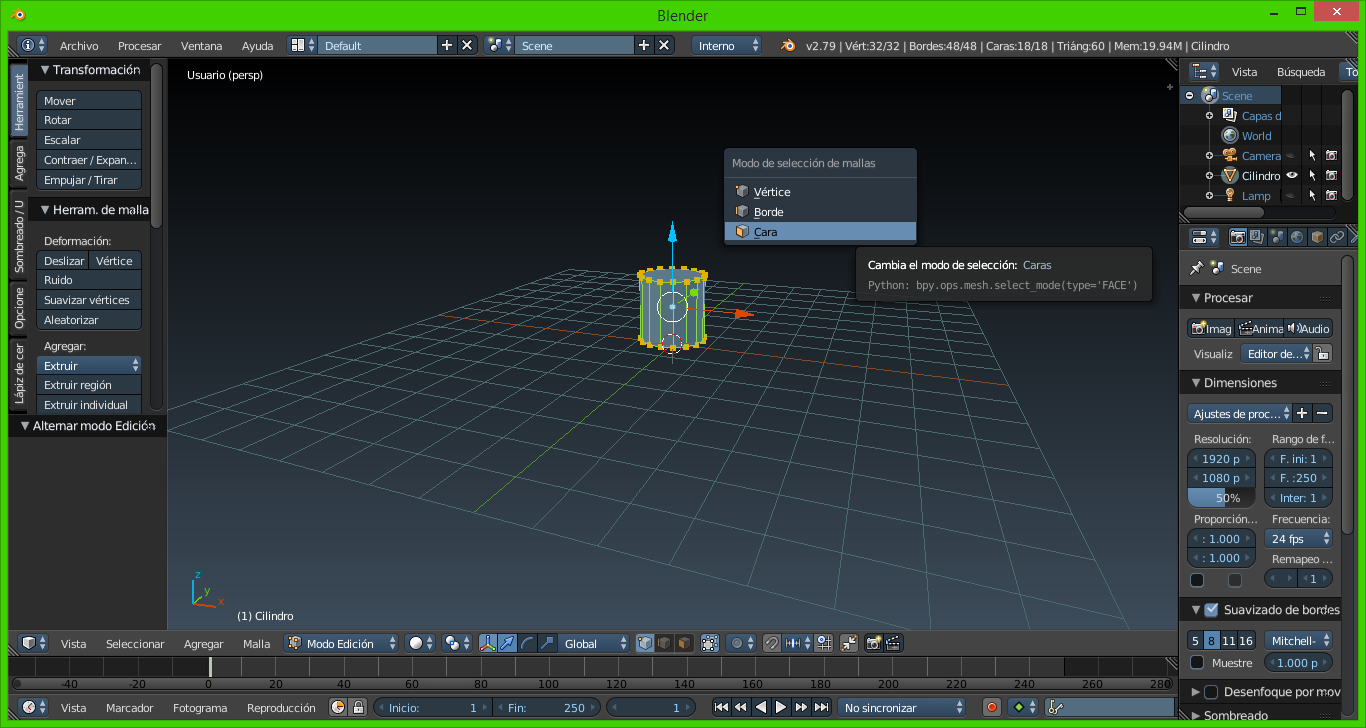
Task: Collapse the Transformación panel
Action: 44,70
